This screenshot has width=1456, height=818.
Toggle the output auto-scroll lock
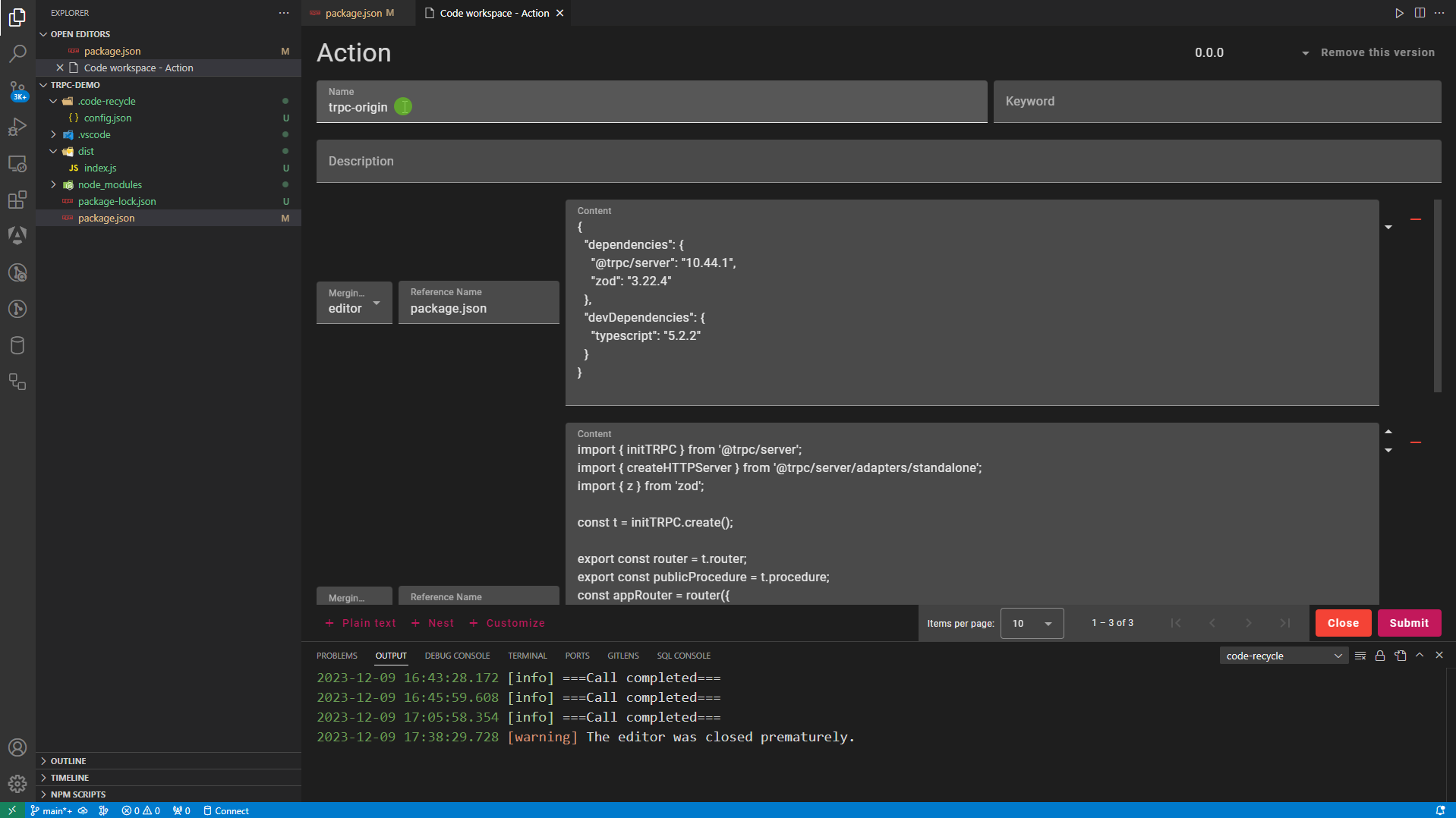point(1380,656)
